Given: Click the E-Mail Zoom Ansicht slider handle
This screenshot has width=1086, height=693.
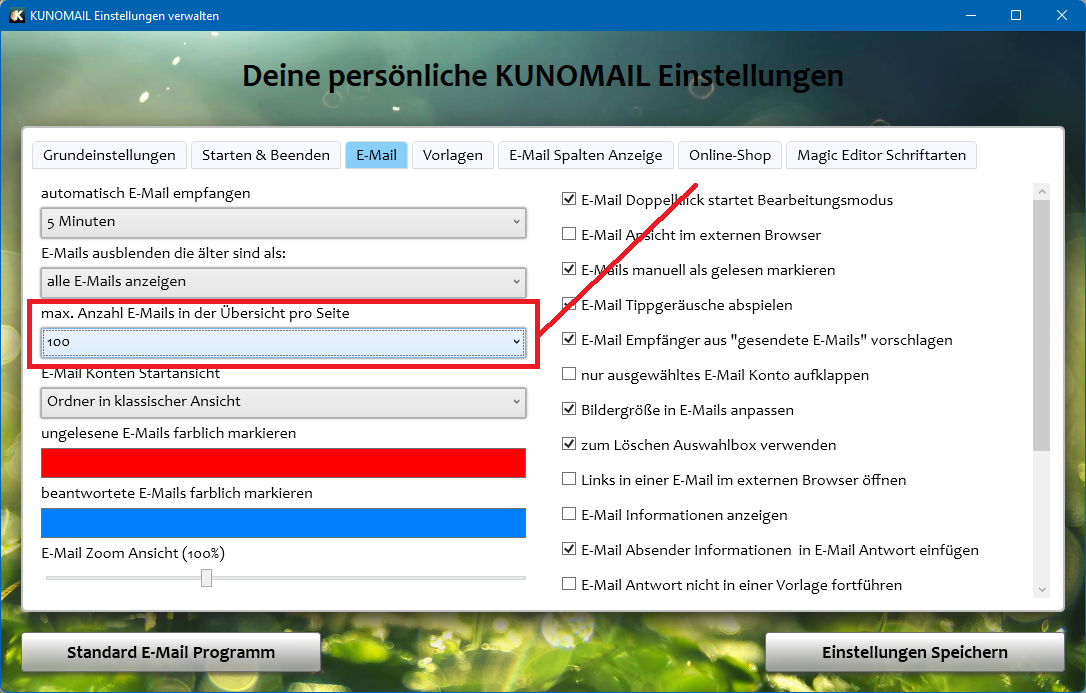Looking at the screenshot, I should (206, 578).
